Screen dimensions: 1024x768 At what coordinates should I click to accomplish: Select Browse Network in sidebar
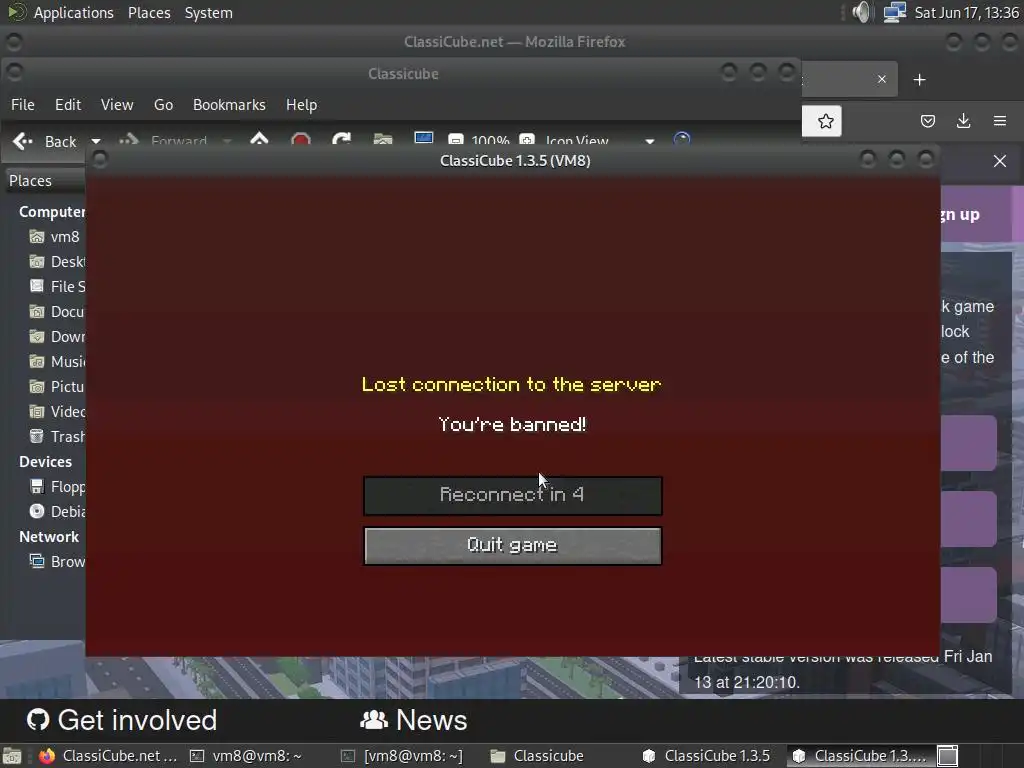pyautogui.click(x=57, y=562)
